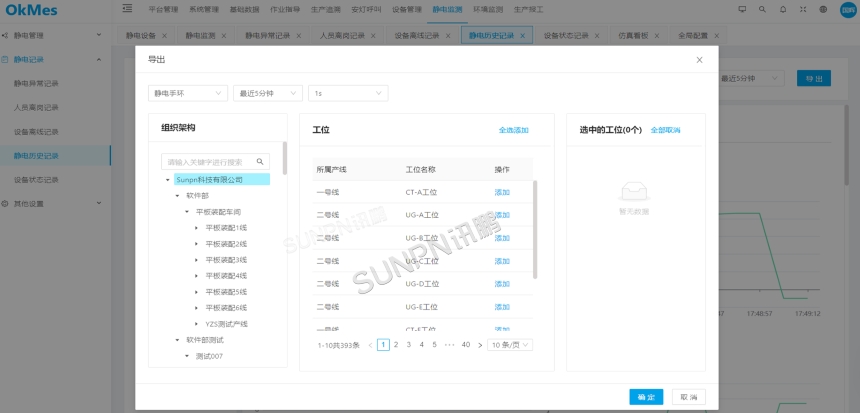Open the 生产报工 top menu

529,9
